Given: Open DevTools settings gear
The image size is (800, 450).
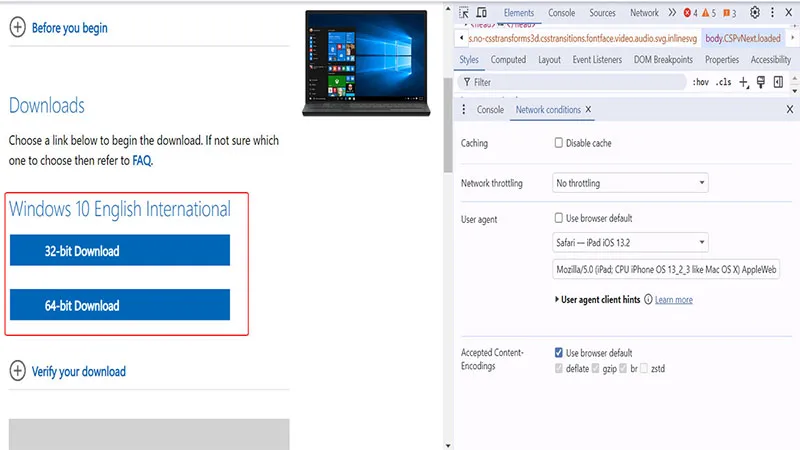Looking at the screenshot, I should coord(755,13).
